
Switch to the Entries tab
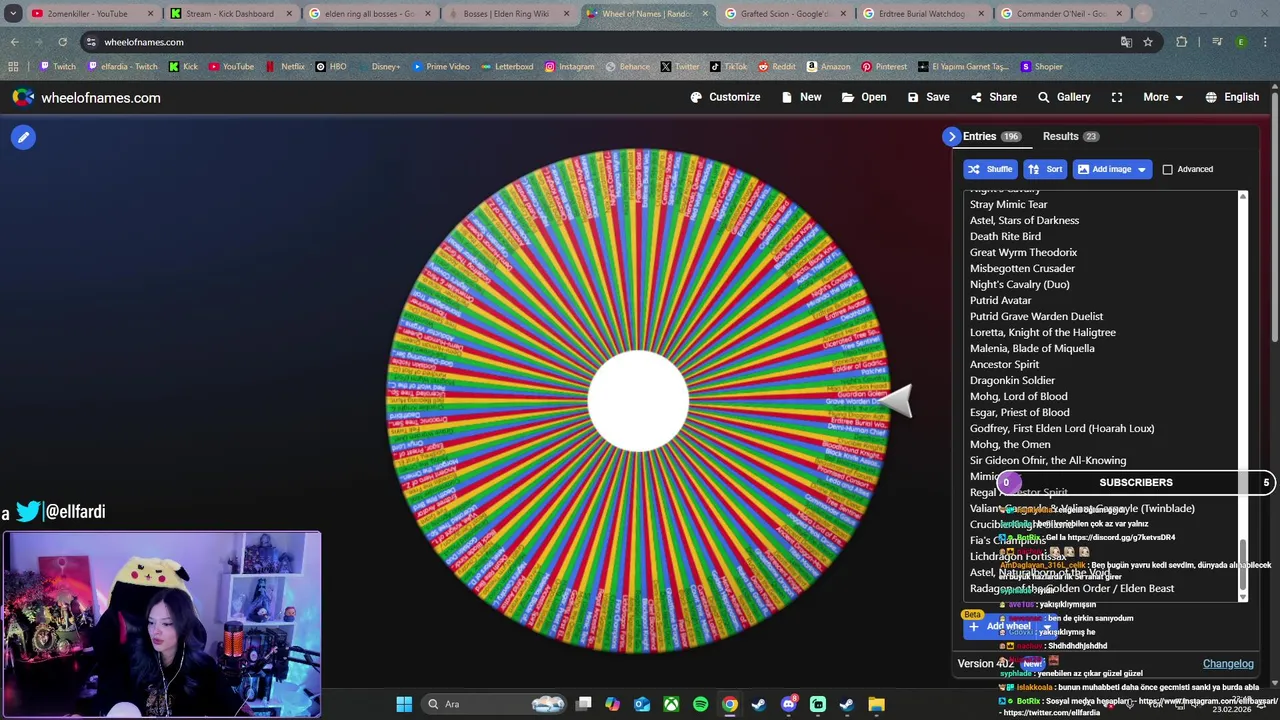click(x=991, y=136)
